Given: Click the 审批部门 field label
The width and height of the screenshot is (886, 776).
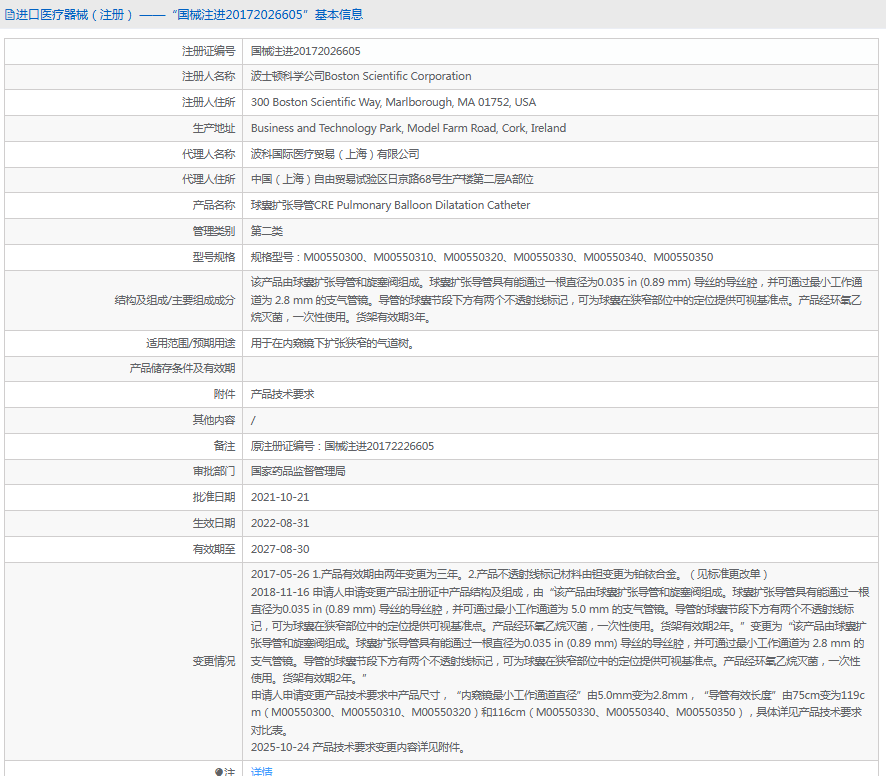Looking at the screenshot, I should [x=214, y=471].
